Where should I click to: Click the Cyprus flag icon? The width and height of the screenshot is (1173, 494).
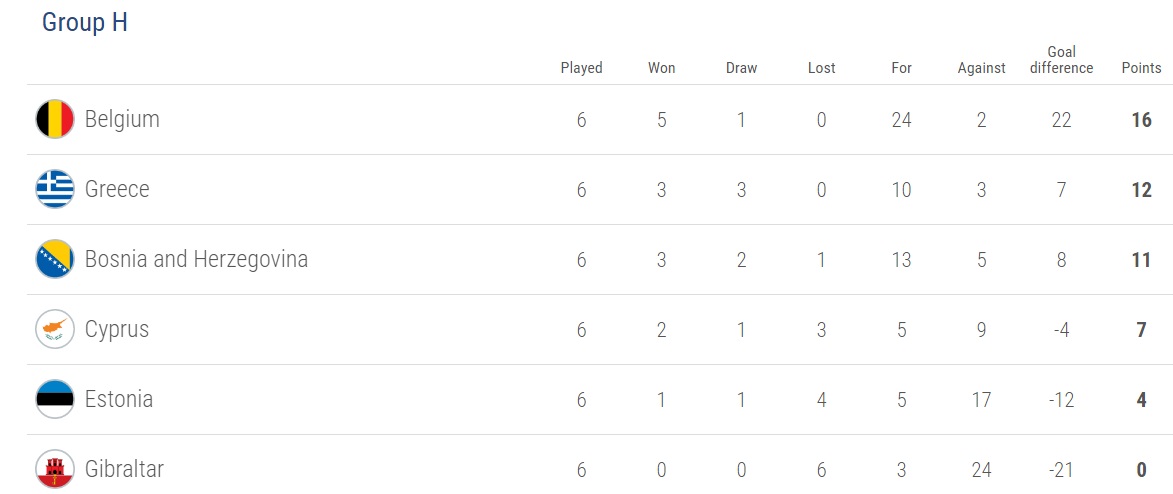pyautogui.click(x=55, y=329)
